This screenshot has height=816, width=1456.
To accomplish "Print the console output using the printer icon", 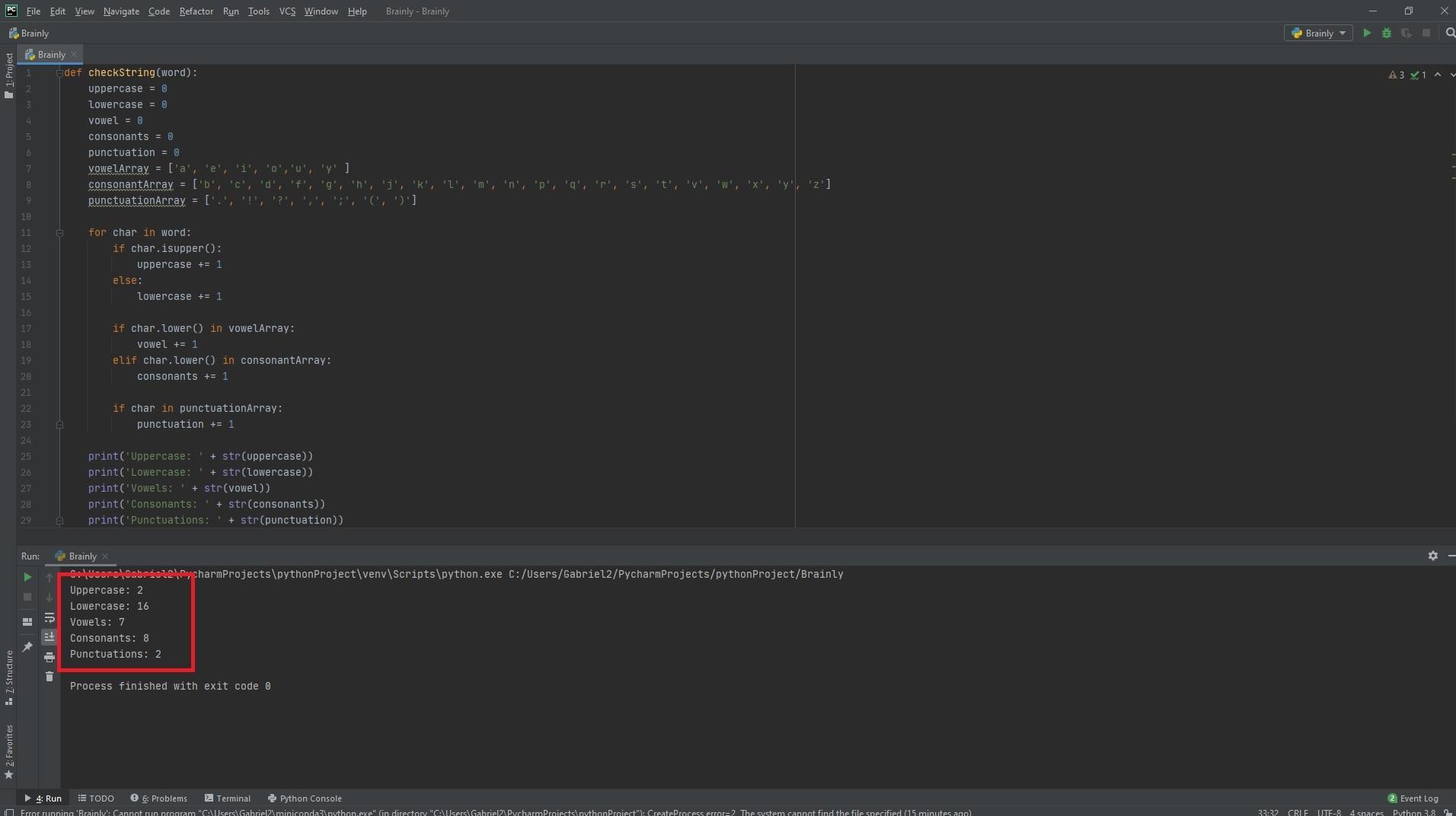I will 49,656.
